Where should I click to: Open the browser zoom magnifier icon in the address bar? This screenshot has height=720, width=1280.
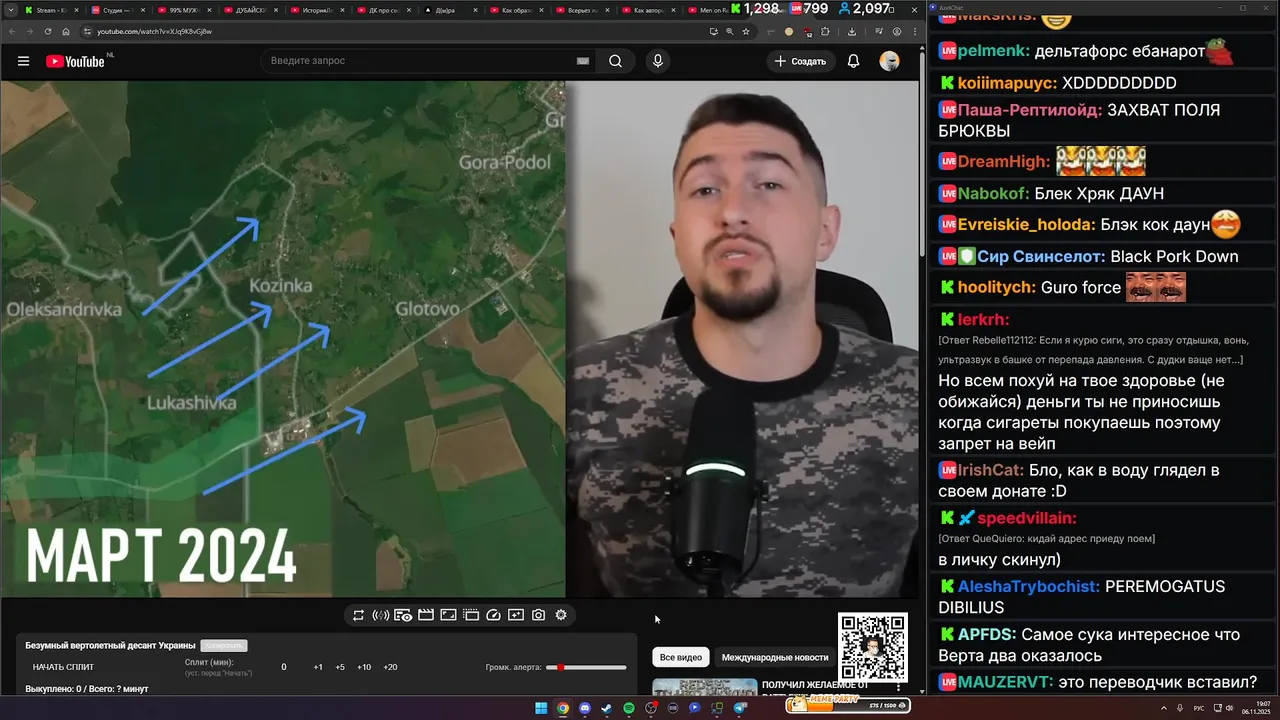[729, 31]
